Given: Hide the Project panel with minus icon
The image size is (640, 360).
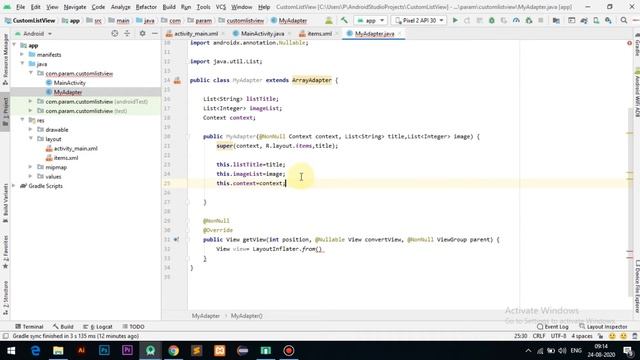Looking at the screenshot, I should (155, 33).
